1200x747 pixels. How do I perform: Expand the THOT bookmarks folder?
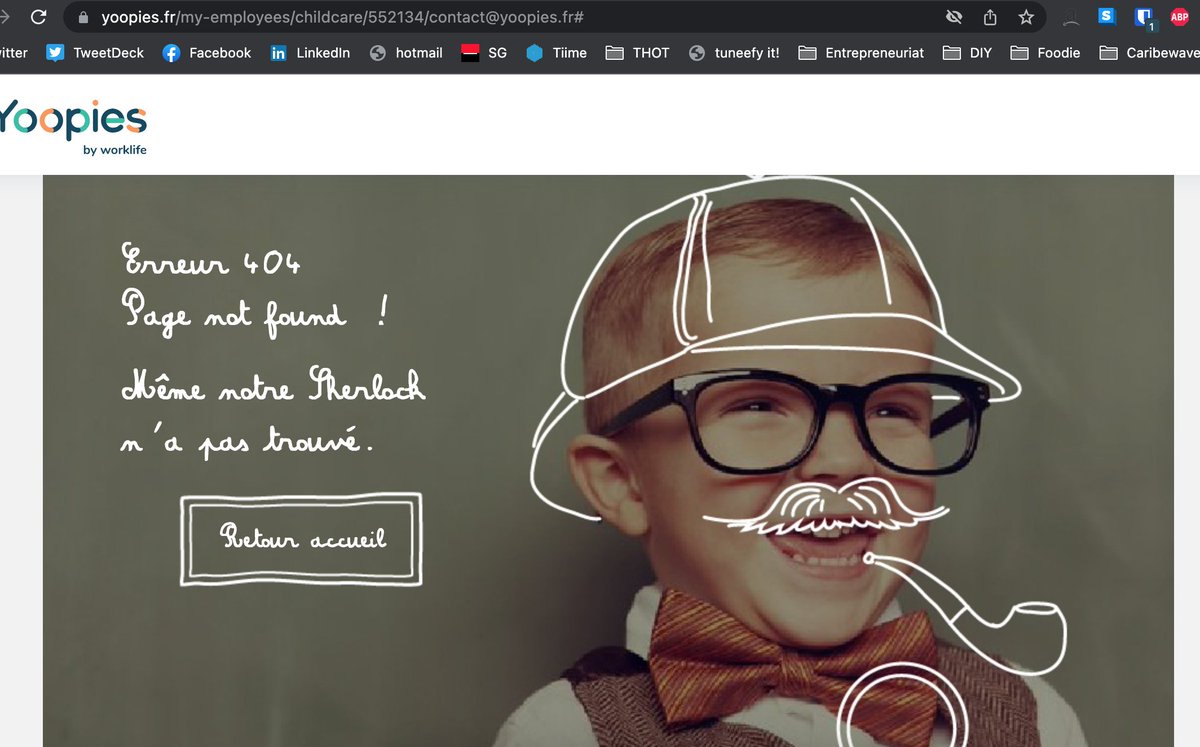click(638, 53)
